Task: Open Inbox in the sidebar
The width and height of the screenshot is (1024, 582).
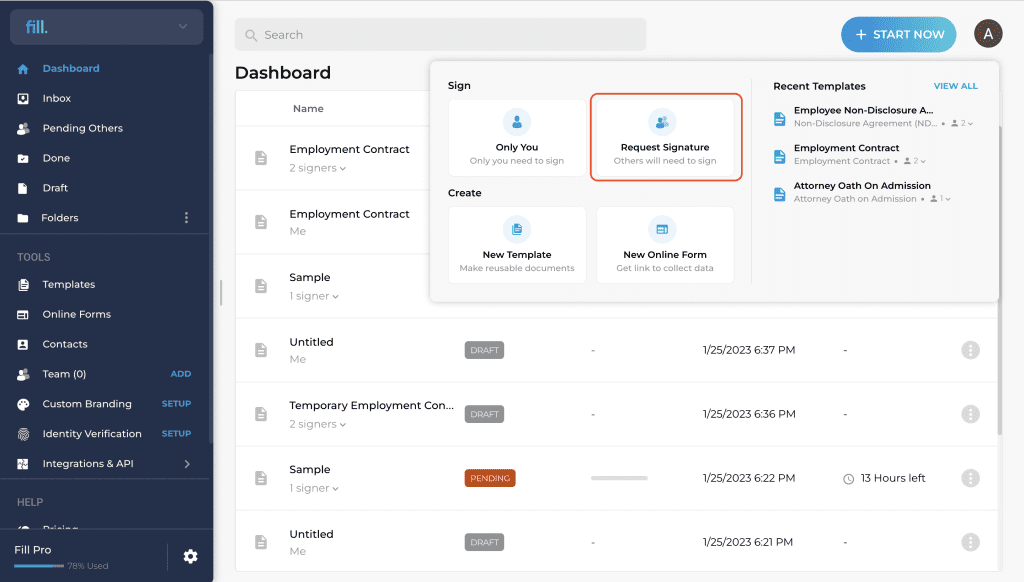Action: click(57, 99)
